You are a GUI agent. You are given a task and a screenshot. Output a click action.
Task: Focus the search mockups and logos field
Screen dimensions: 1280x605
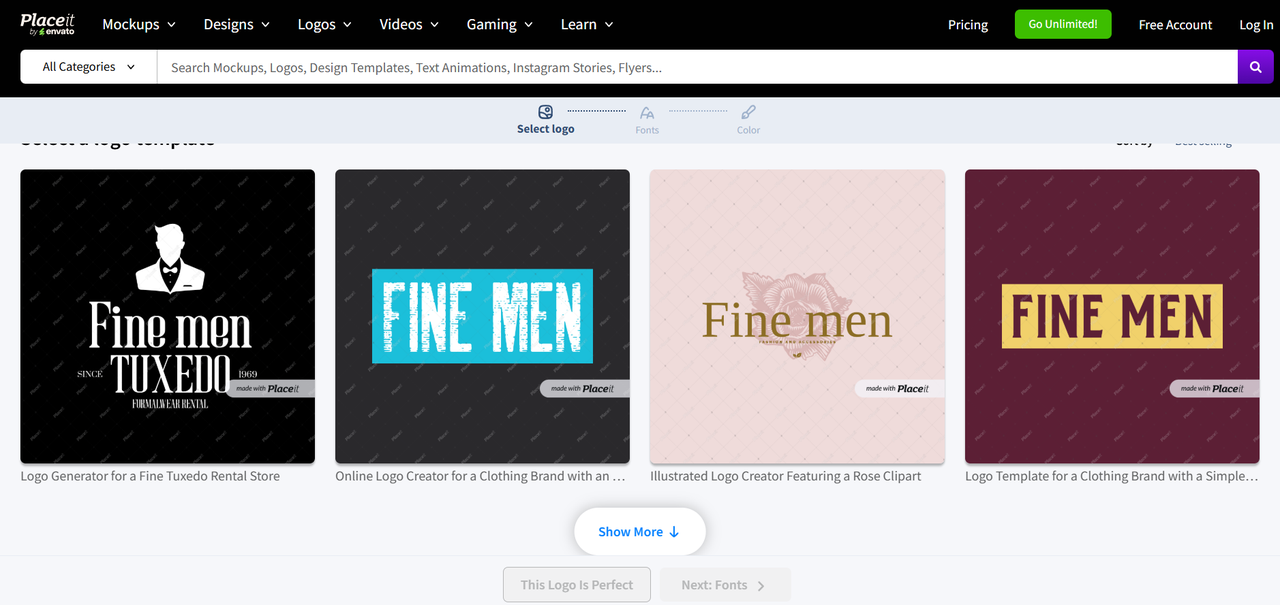(x=697, y=67)
